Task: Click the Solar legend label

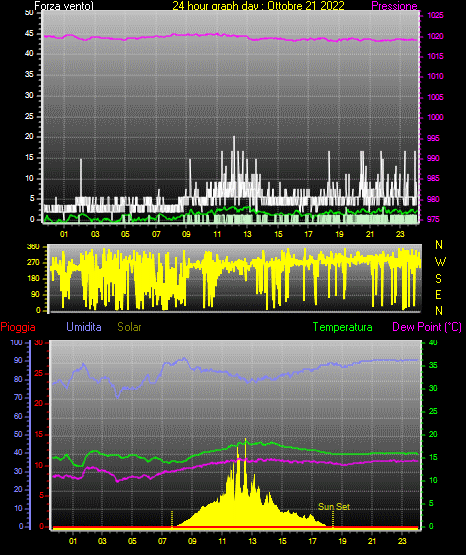Action: 130,327
